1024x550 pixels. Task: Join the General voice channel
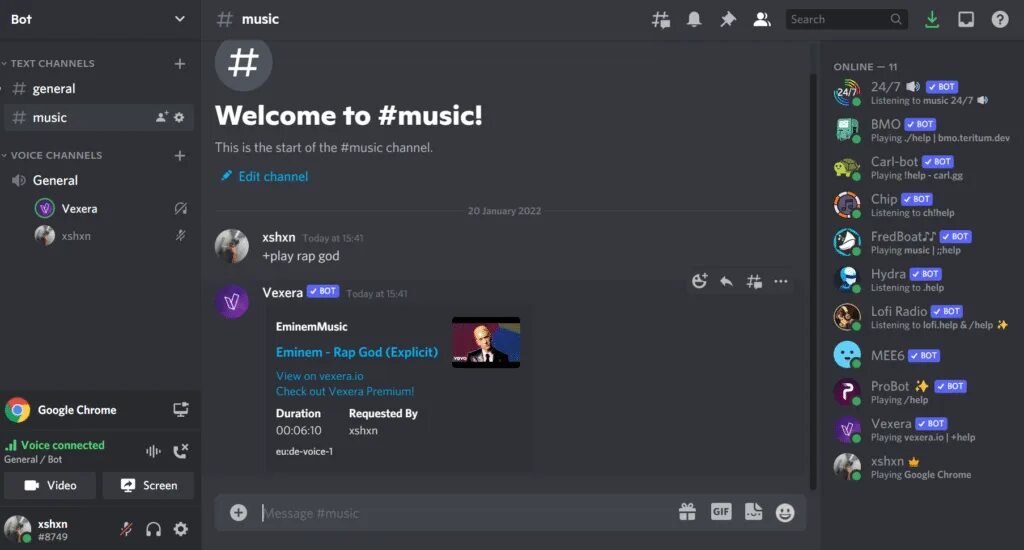point(99,180)
